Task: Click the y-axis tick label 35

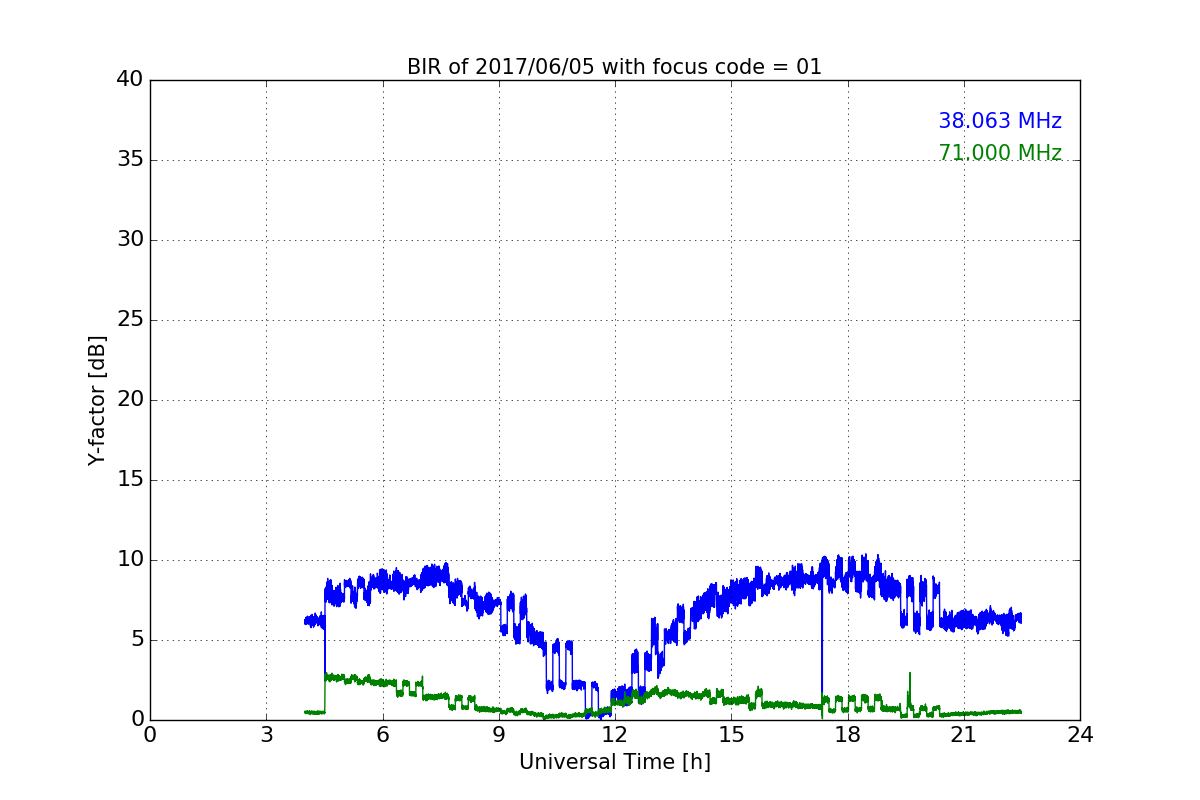Action: [130, 160]
